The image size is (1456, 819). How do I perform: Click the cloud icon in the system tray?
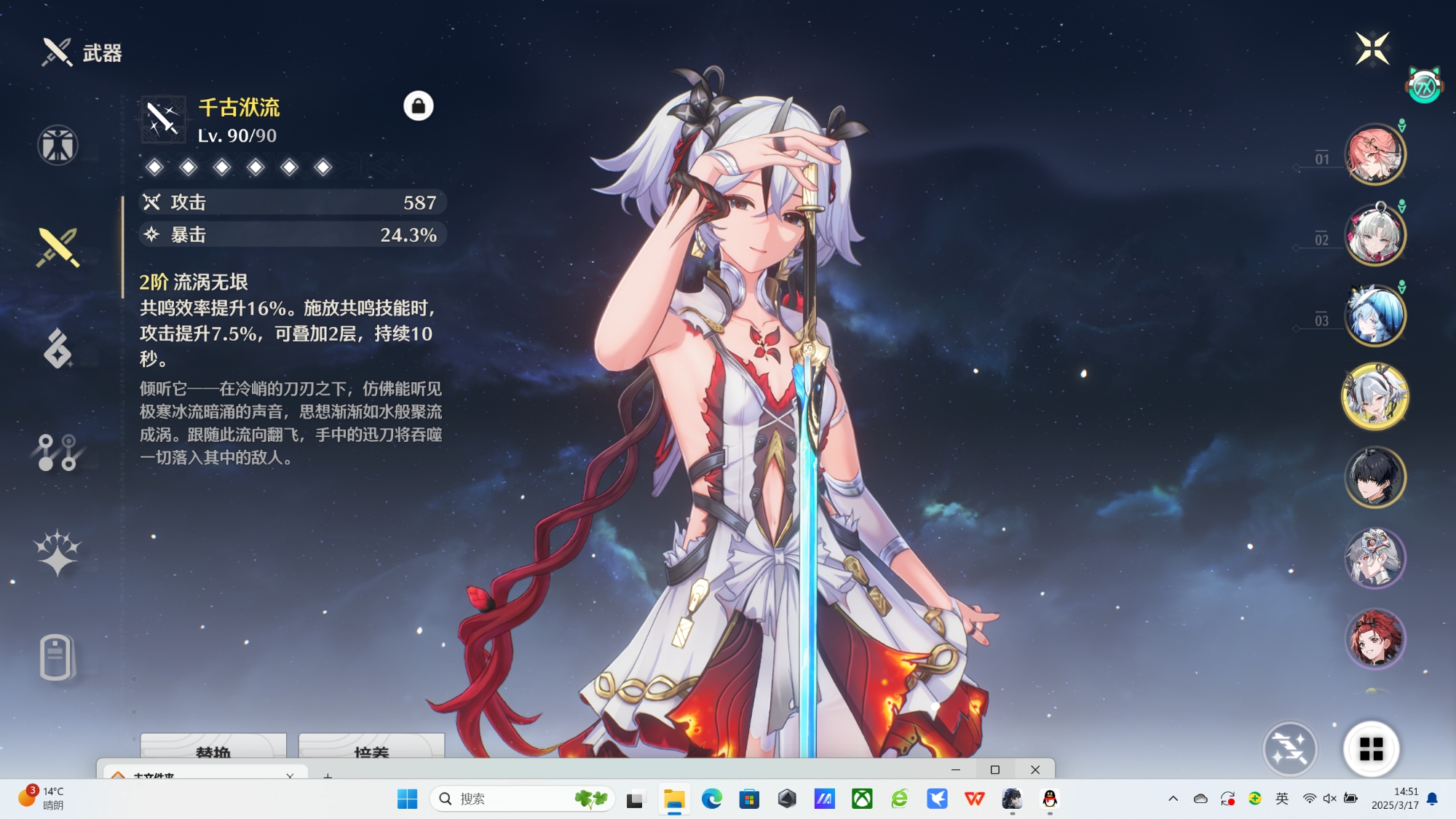click(x=1200, y=799)
